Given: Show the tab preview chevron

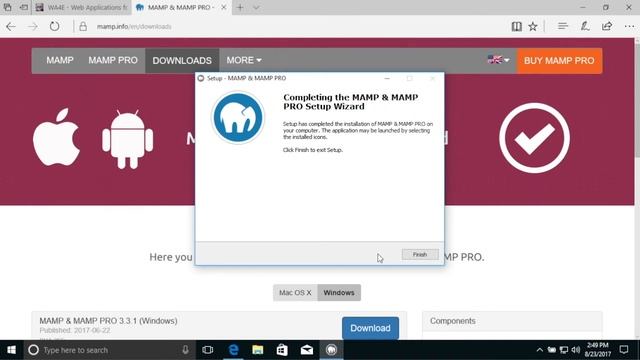Looking at the screenshot, I should pyautogui.click(x=256, y=7).
